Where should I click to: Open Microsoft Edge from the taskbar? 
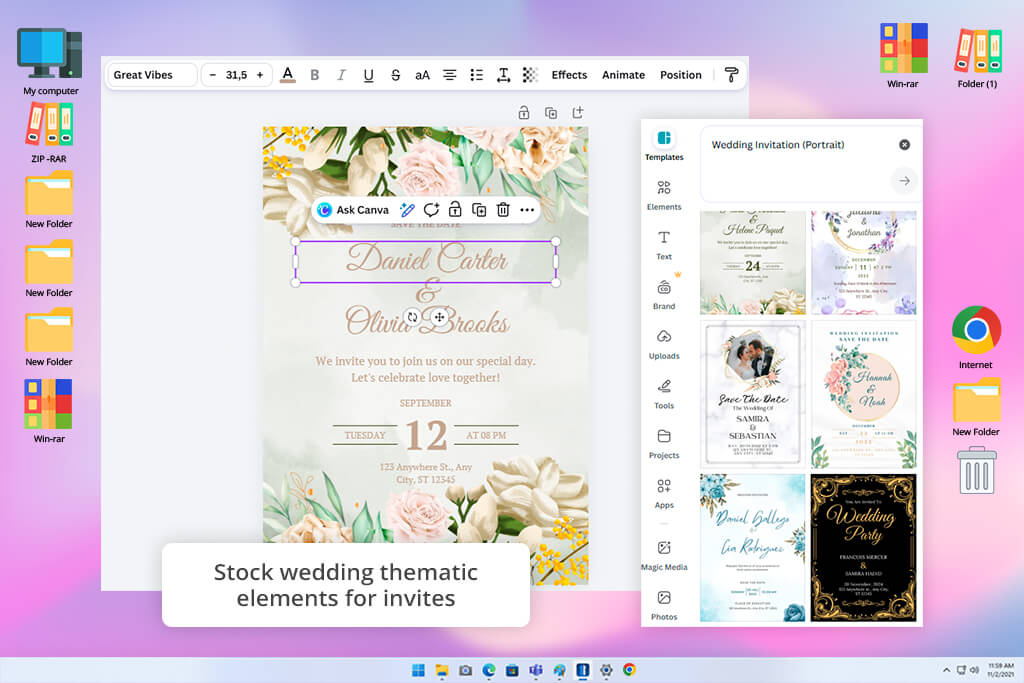[489, 670]
